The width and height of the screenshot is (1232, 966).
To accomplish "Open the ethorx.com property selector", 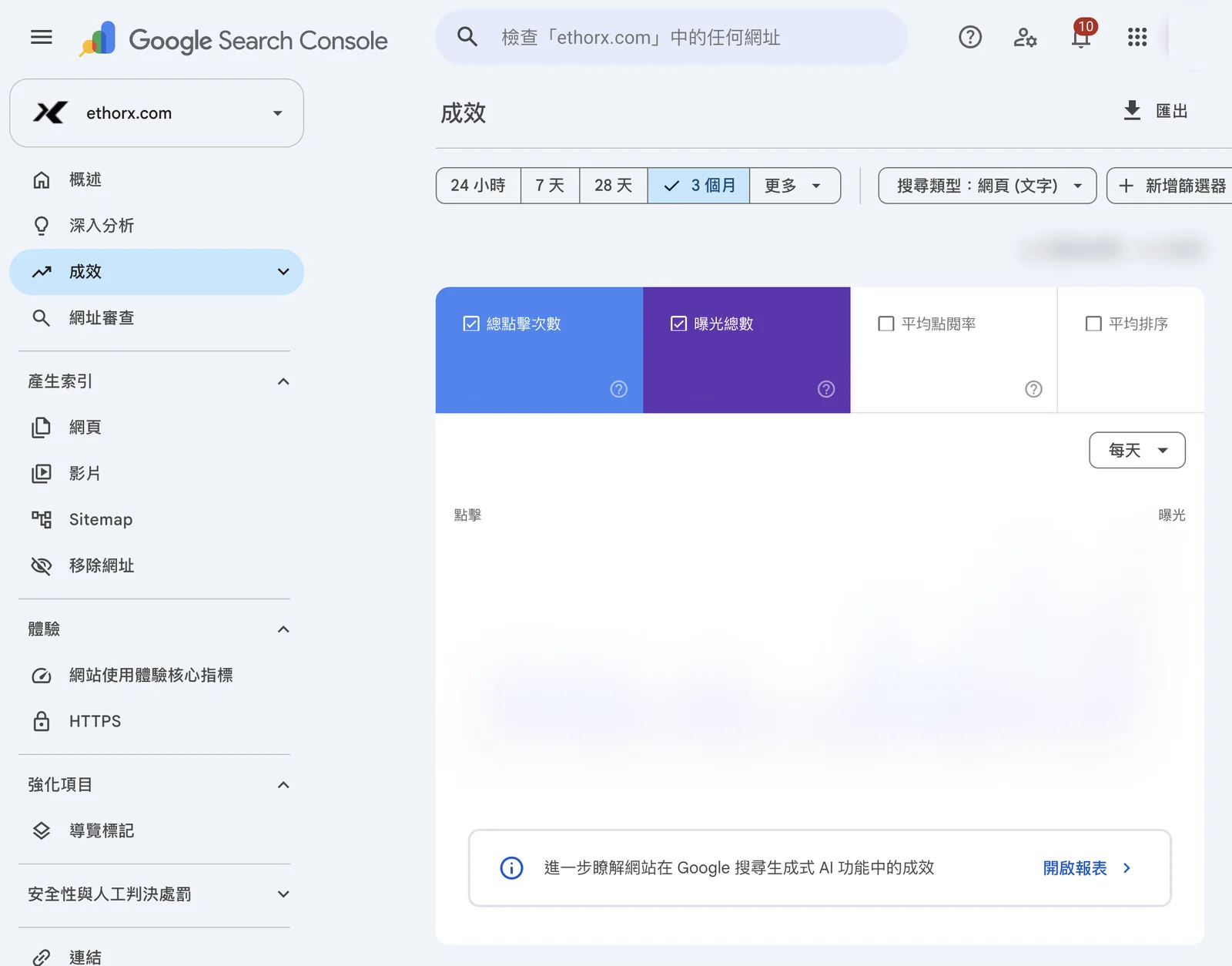I will pyautogui.click(x=156, y=113).
